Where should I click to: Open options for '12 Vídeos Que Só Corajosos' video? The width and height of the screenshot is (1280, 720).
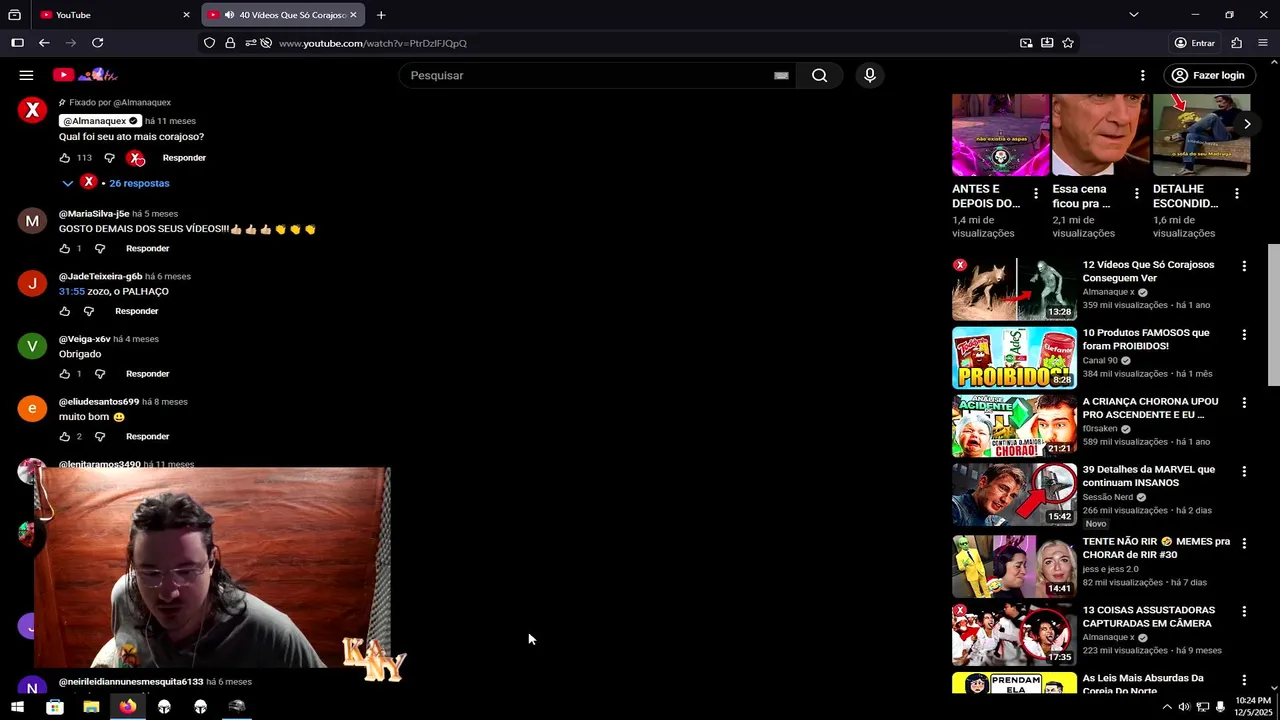[1244, 266]
